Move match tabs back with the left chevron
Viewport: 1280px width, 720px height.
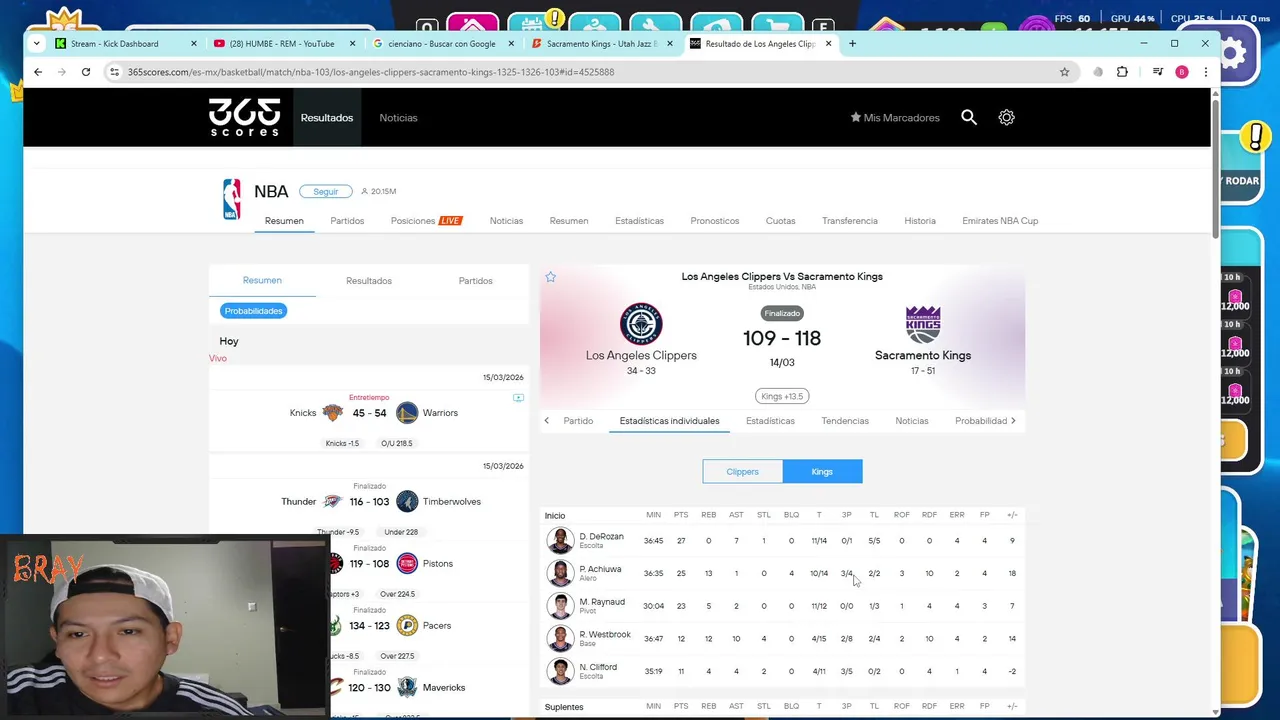[x=547, y=421]
